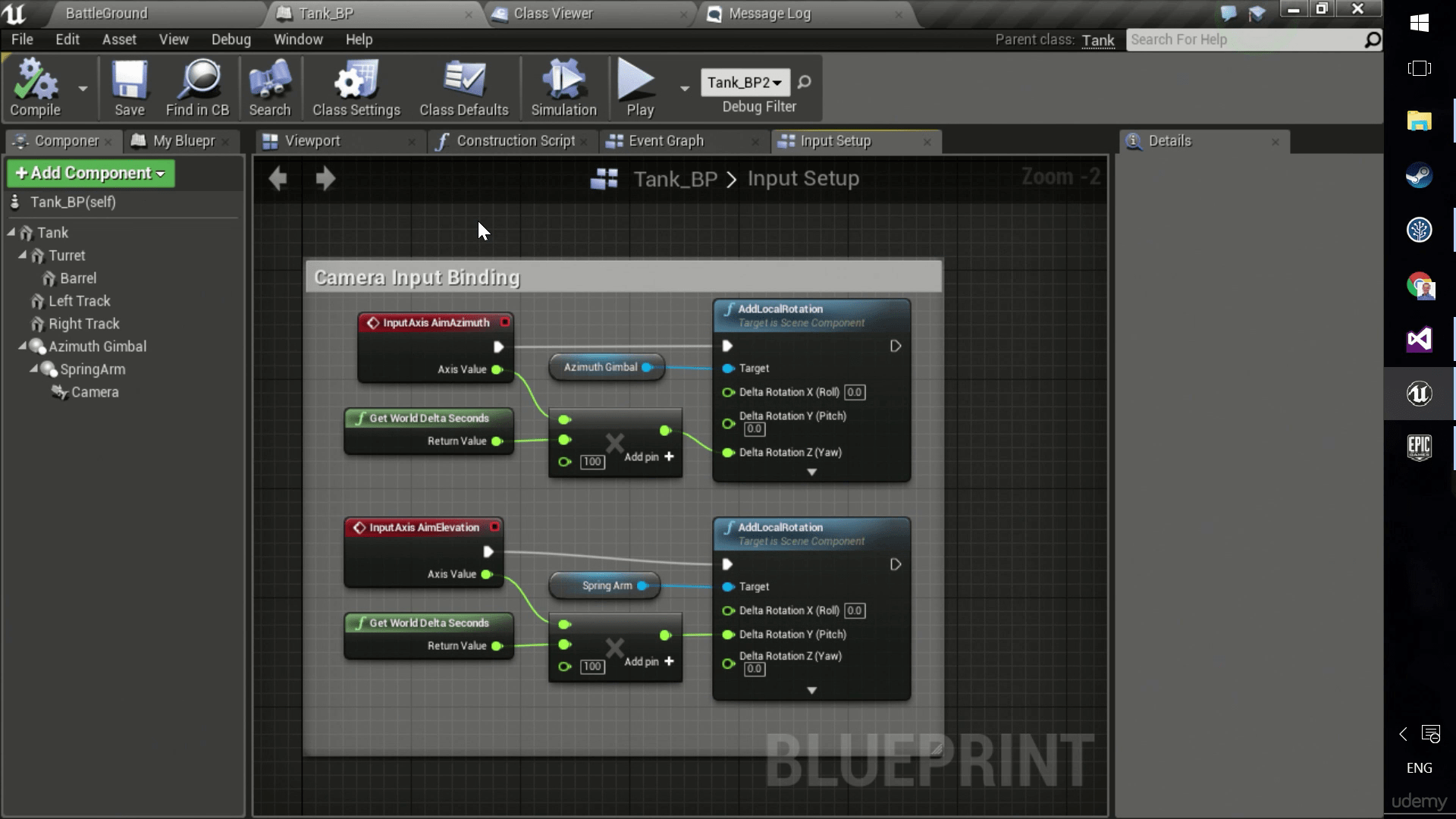Navigate back with left arrow
Viewport: 1456px width, 819px height.
[278, 179]
